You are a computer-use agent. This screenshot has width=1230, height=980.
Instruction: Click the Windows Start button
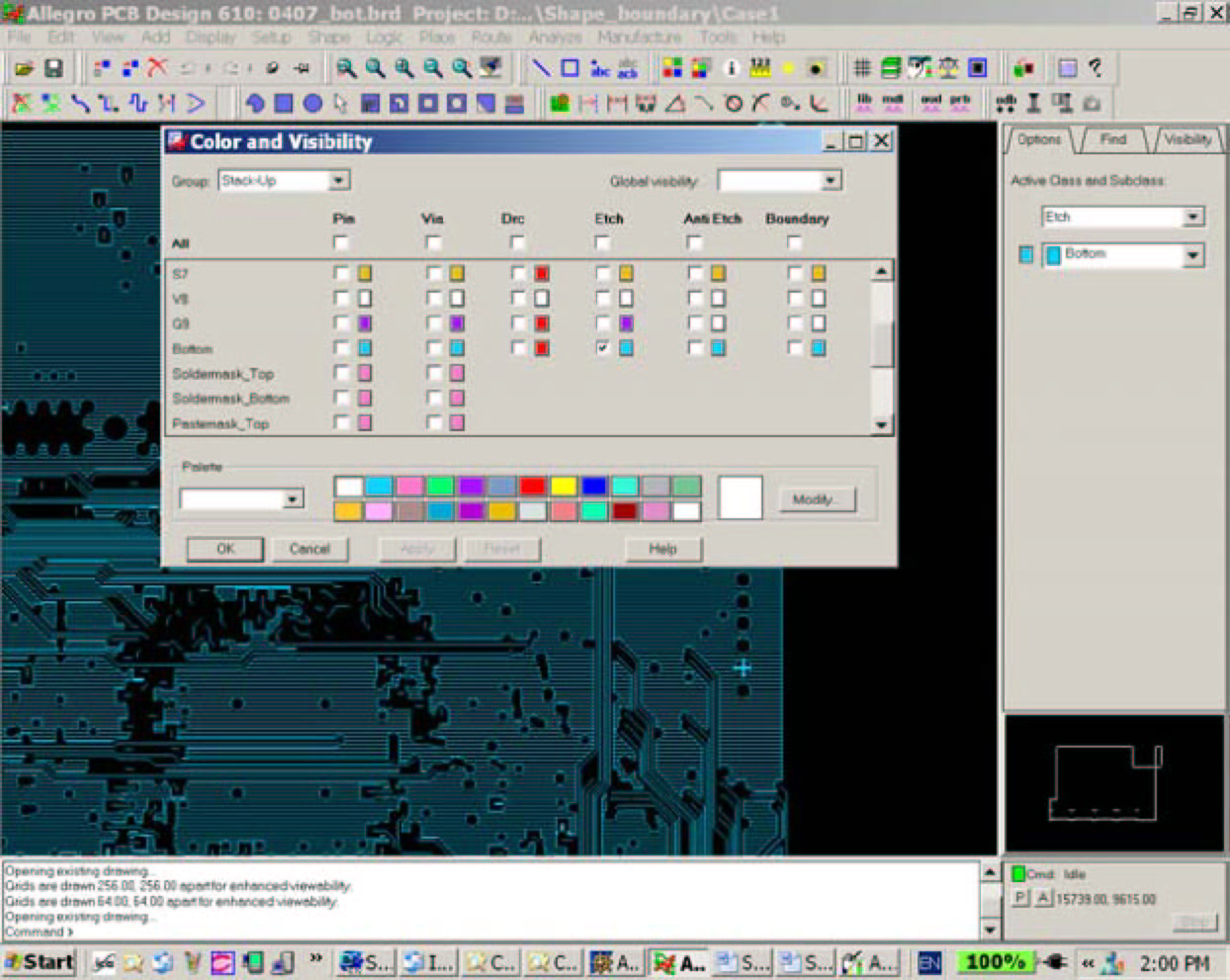pyautogui.click(x=40, y=962)
